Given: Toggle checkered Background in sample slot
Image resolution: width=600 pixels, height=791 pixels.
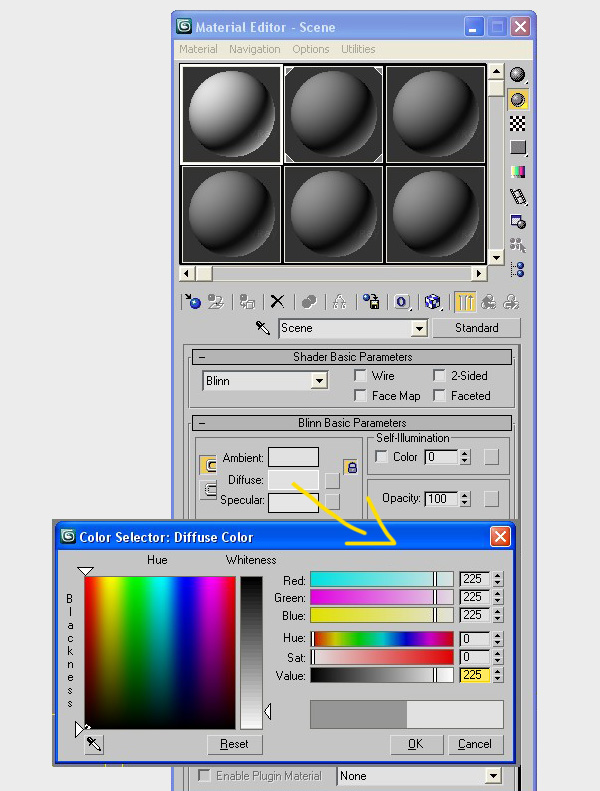Looking at the screenshot, I should (517, 123).
